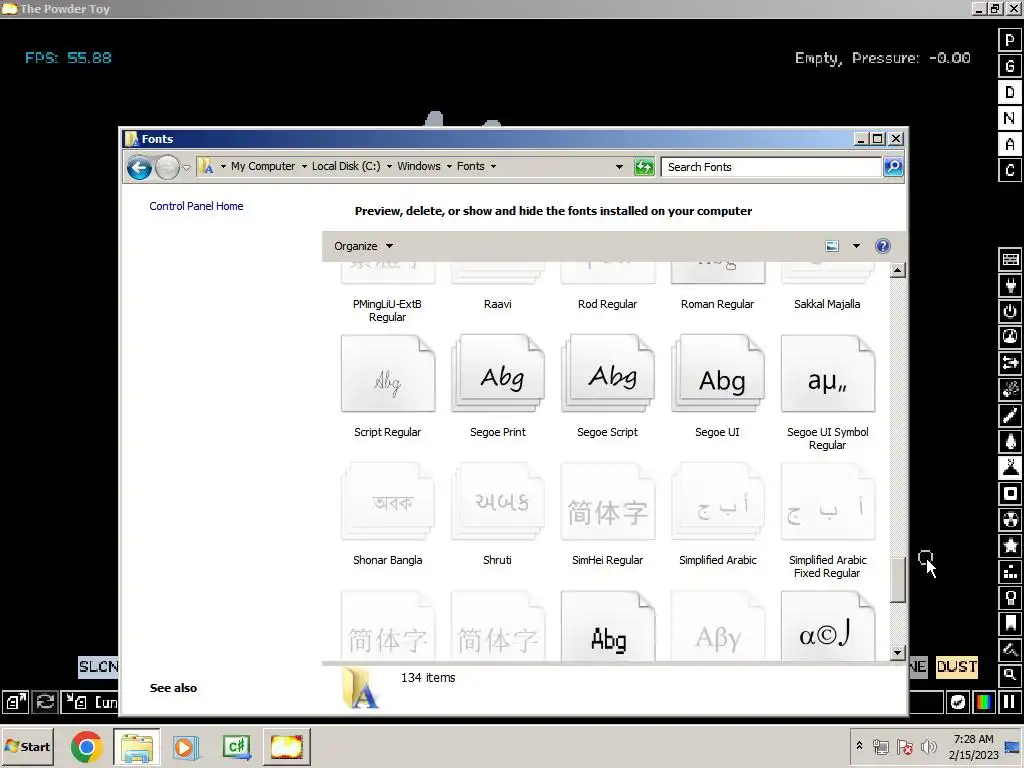This screenshot has height=768, width=1024.
Task: Change view with the views icon
Action: pyautogui.click(x=832, y=246)
